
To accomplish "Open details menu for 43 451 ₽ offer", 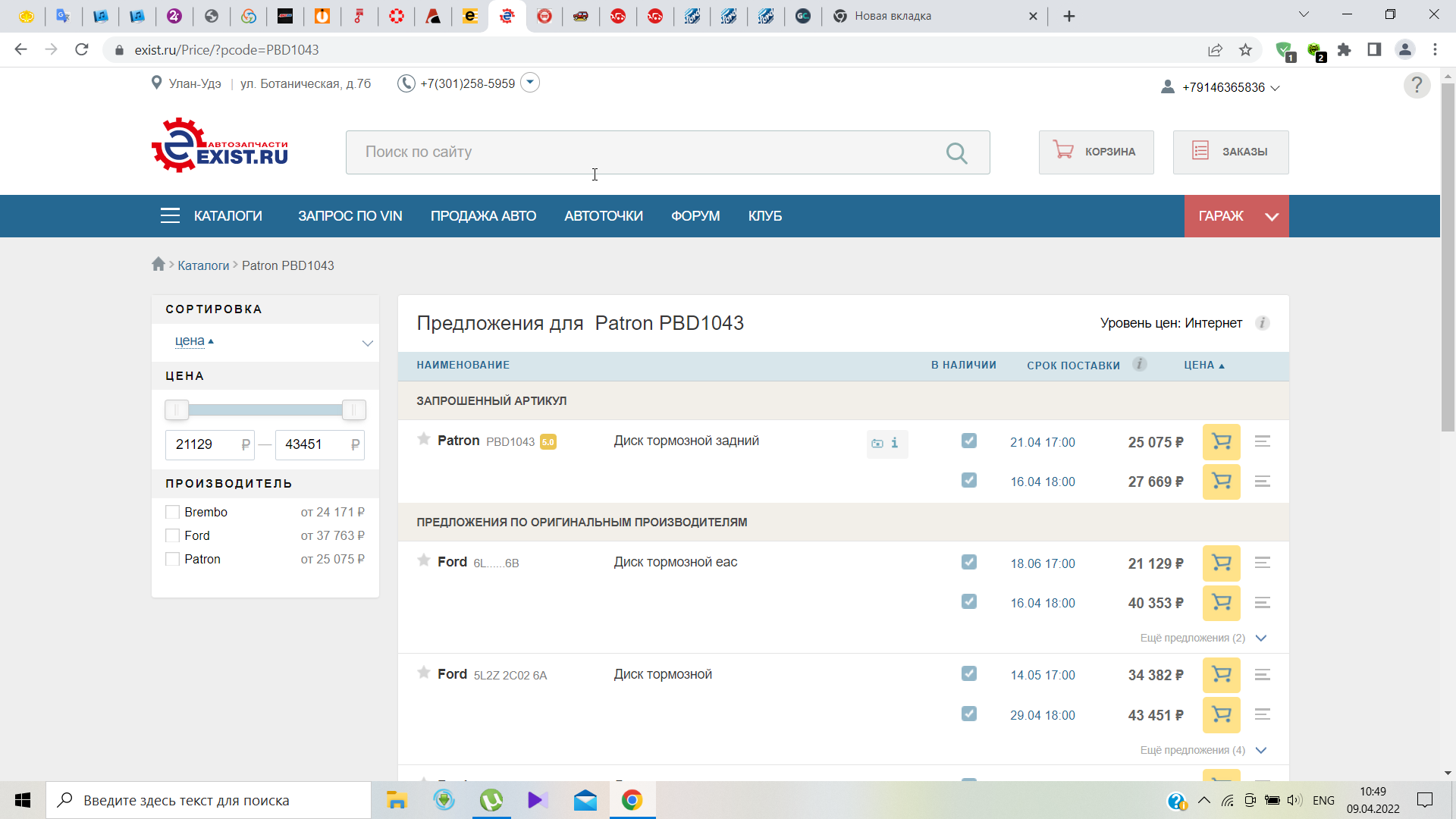I will click(x=1263, y=714).
